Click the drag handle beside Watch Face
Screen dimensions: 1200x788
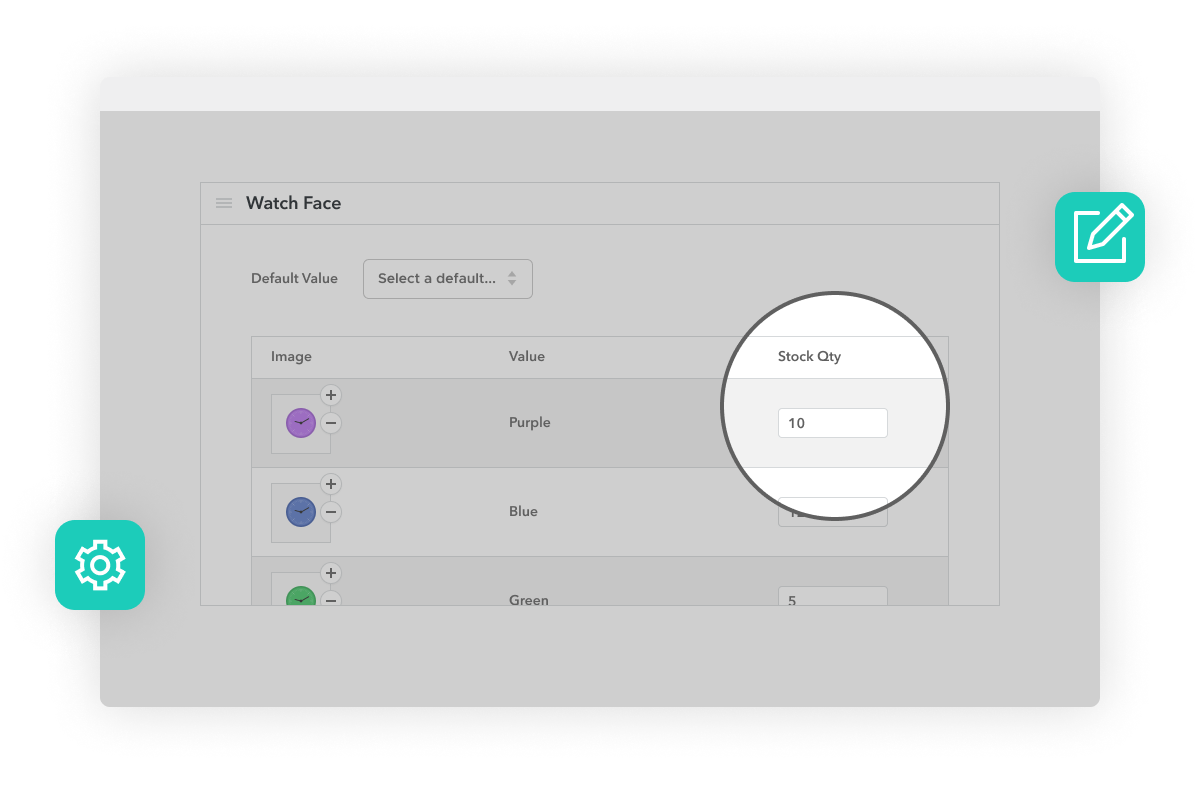pos(224,202)
